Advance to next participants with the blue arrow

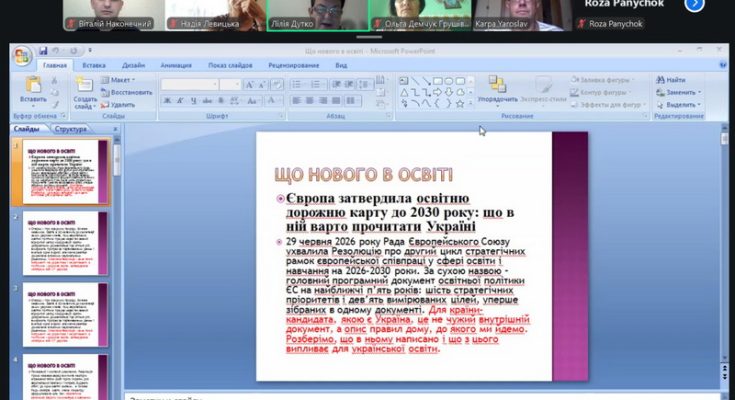tap(694, 4)
